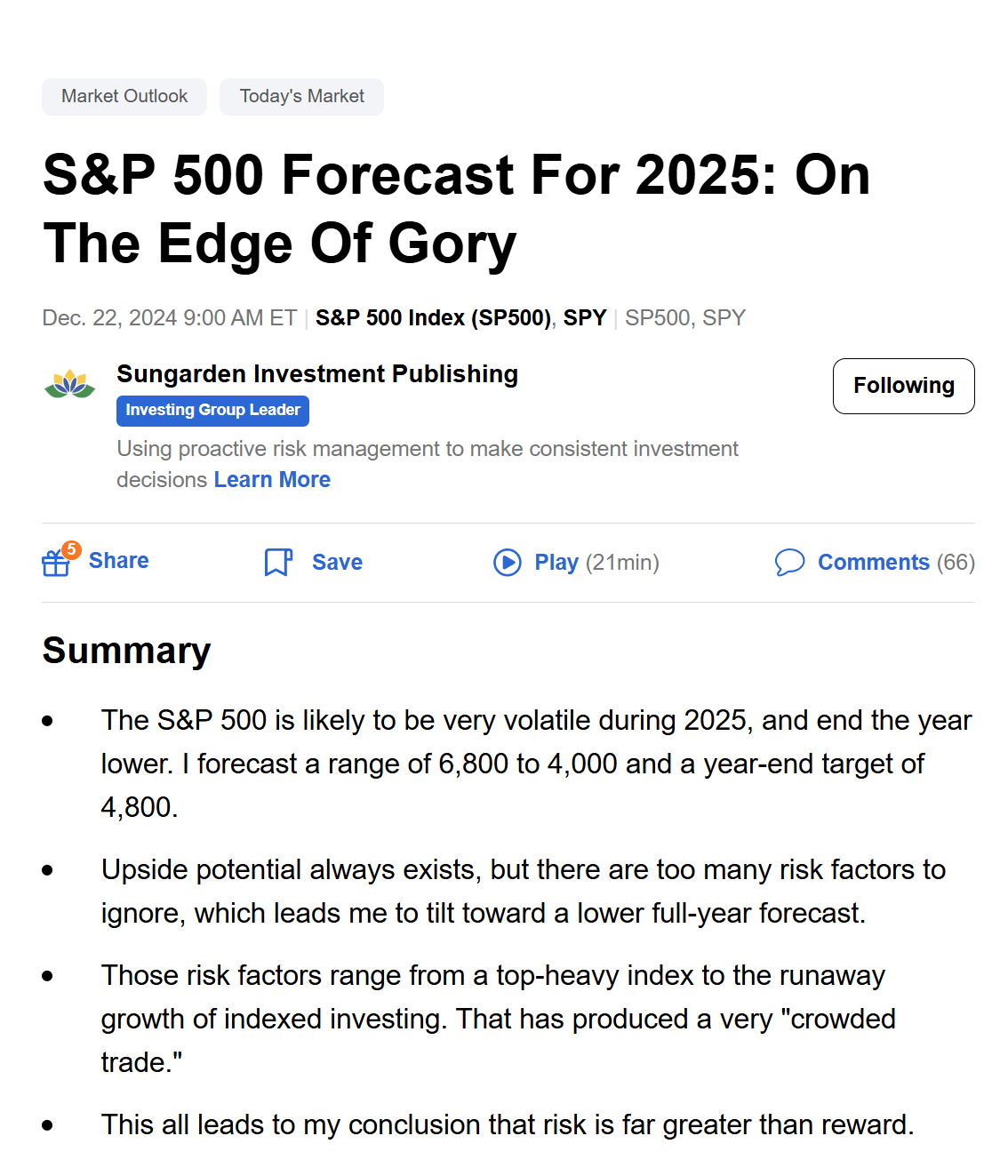This screenshot has width=1008, height=1176.
Task: Click the Share text label
Action: click(x=118, y=560)
